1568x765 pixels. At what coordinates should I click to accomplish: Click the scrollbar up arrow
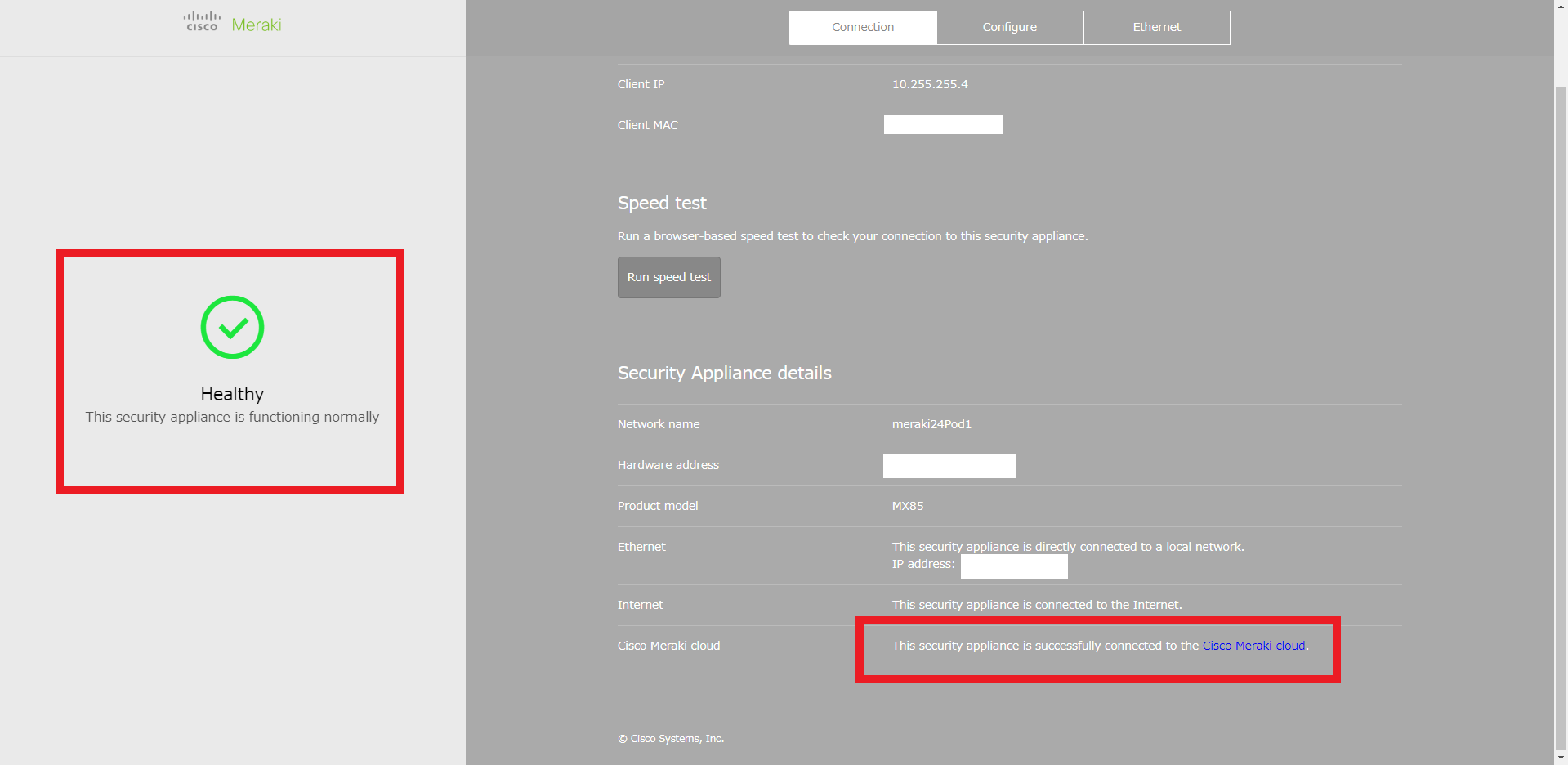click(1560, 7)
